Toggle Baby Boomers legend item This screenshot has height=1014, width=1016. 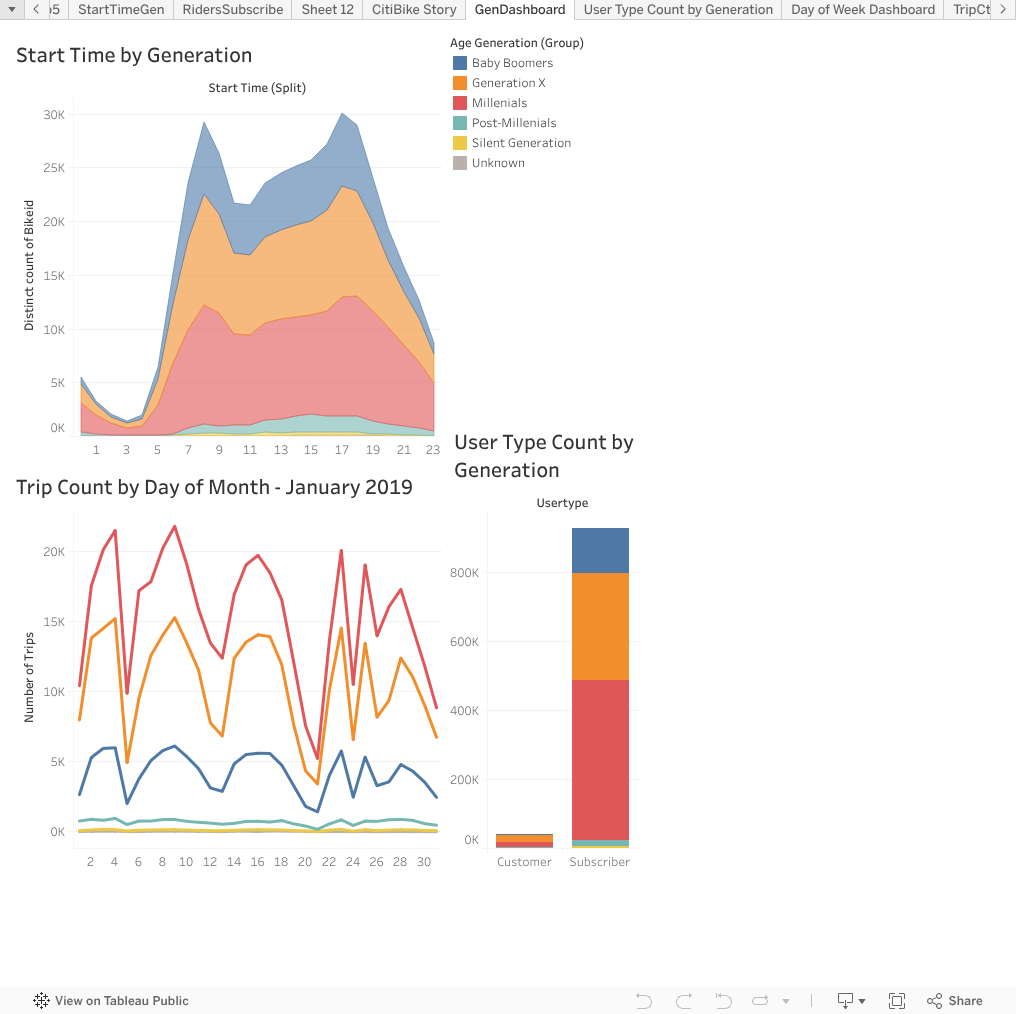pos(512,63)
